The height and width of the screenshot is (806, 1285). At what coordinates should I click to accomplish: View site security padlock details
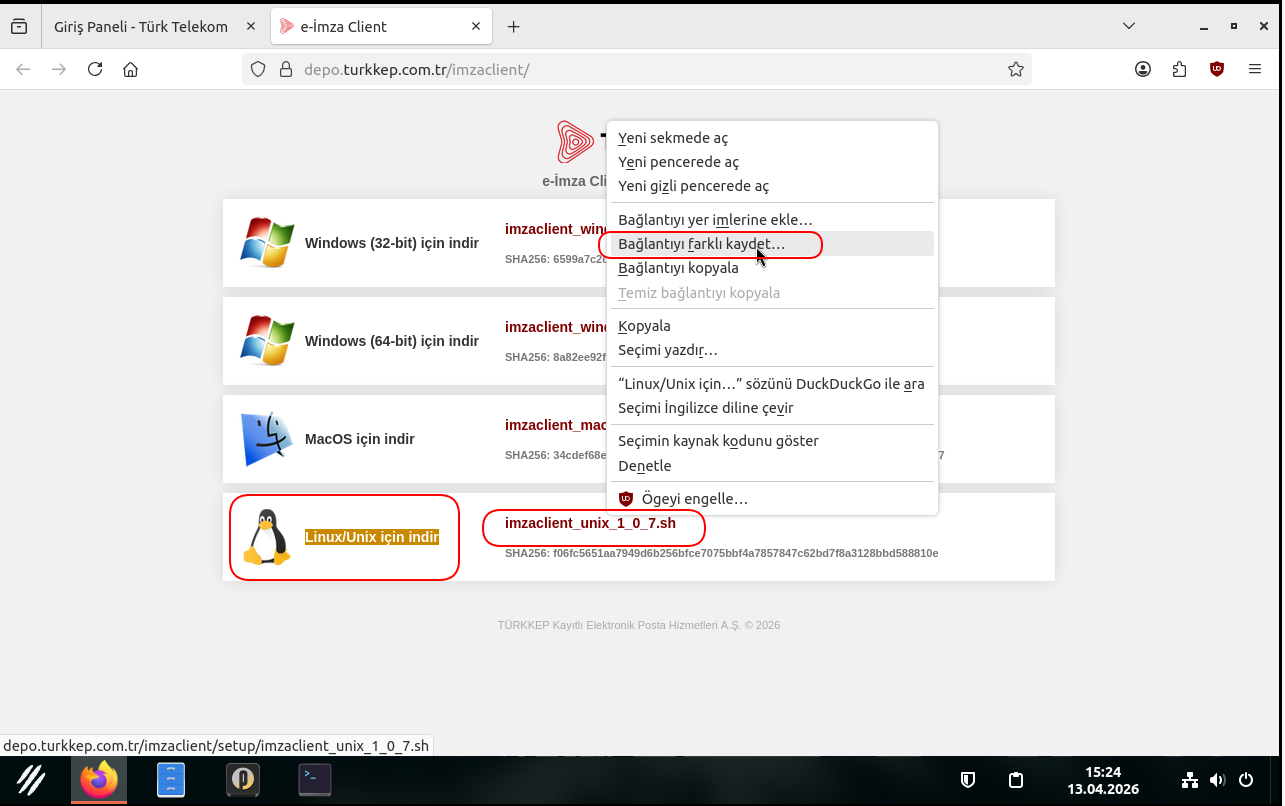285,69
